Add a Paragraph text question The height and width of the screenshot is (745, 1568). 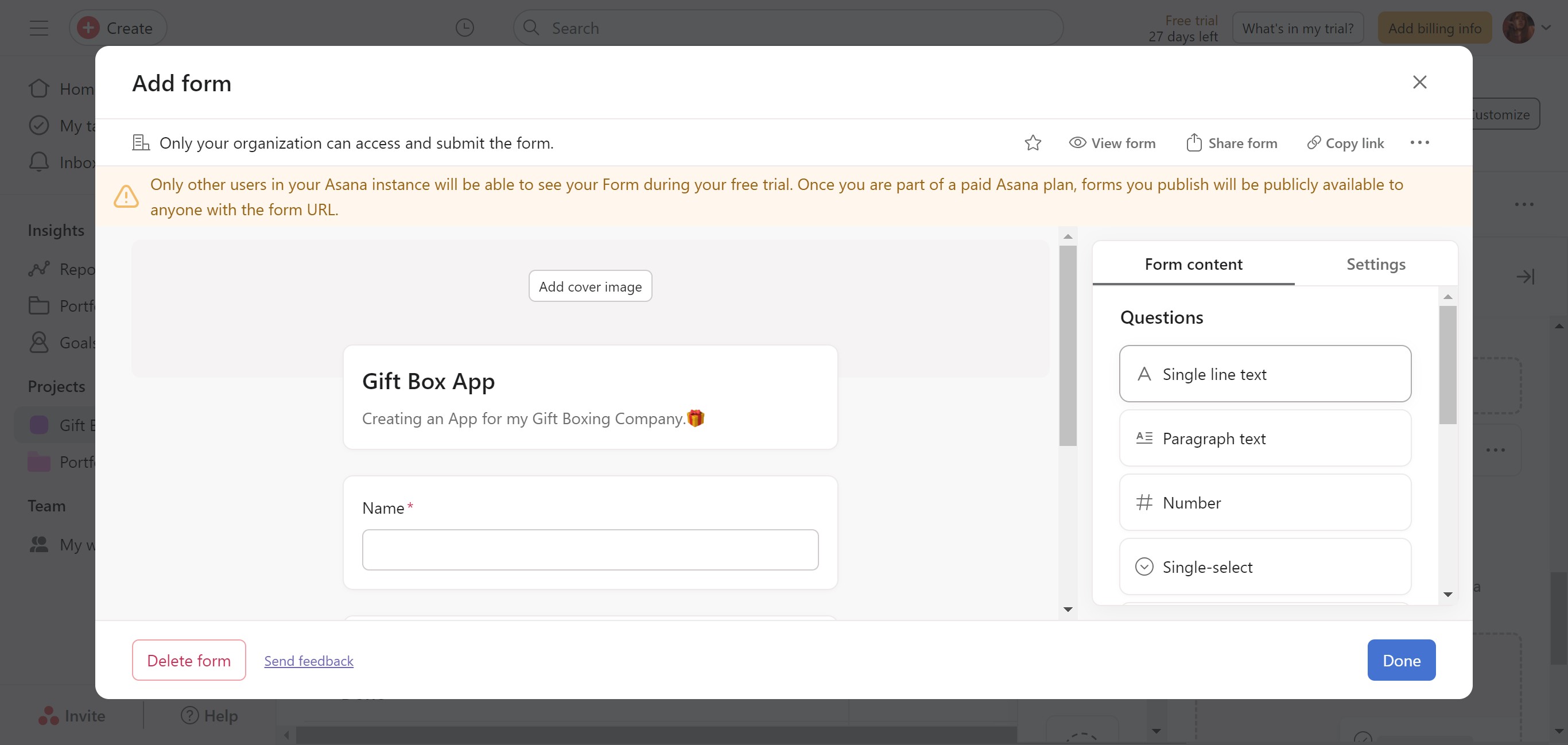[x=1264, y=439]
